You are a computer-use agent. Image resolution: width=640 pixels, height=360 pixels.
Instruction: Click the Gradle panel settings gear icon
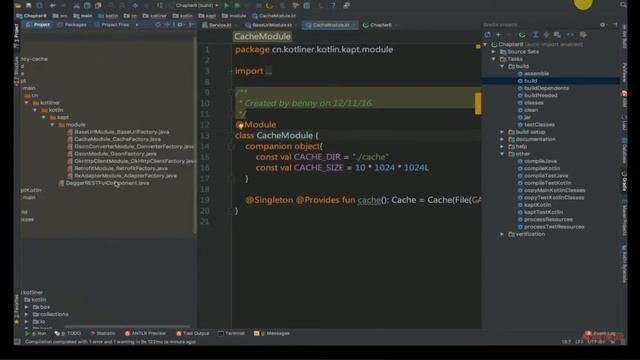(x=602, y=25)
